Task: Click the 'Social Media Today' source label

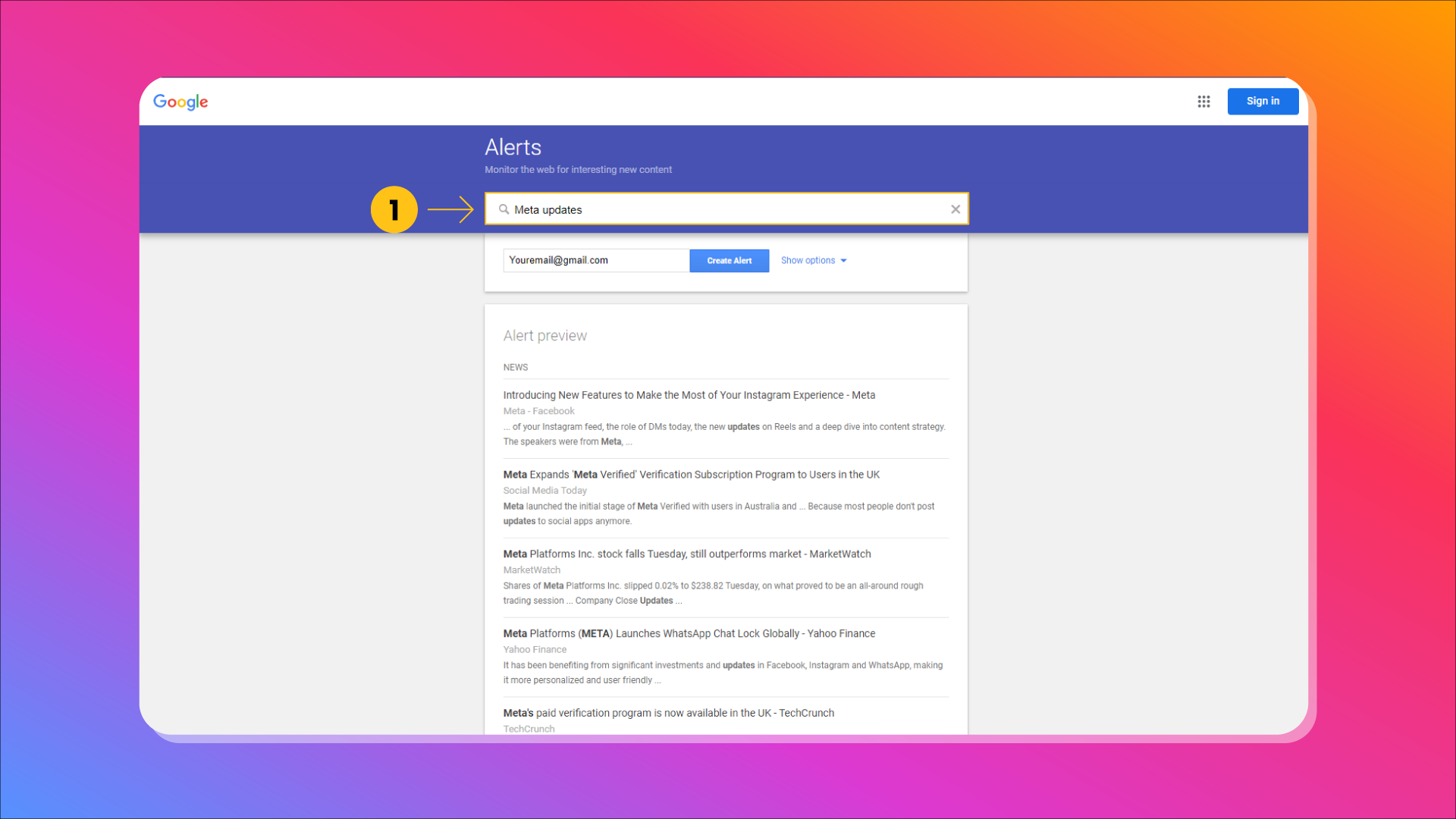Action: 544,491
